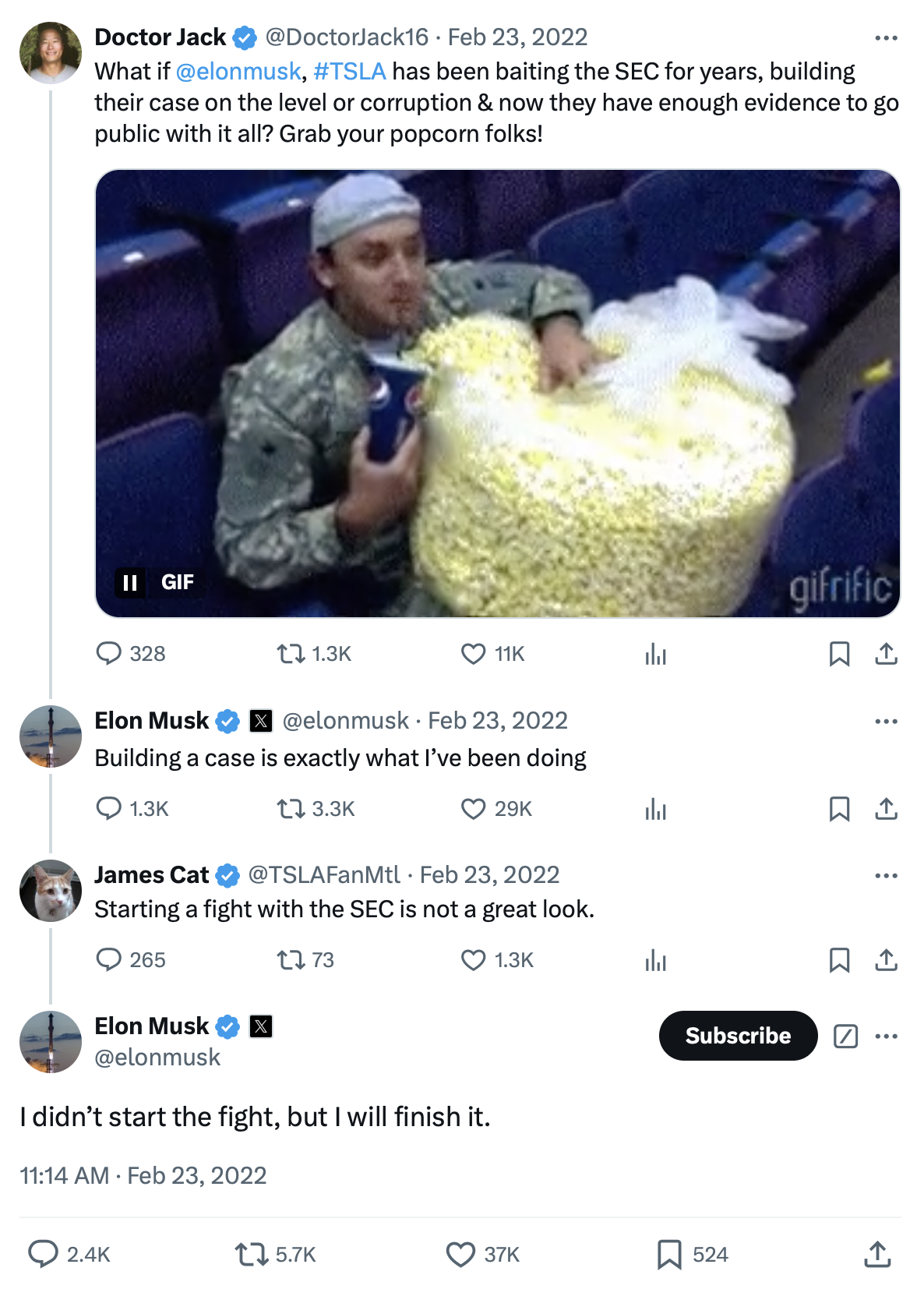Like the "I will finish it" tweet
Image resolution: width=924 pixels, height=1289 pixels.
click(x=460, y=1254)
